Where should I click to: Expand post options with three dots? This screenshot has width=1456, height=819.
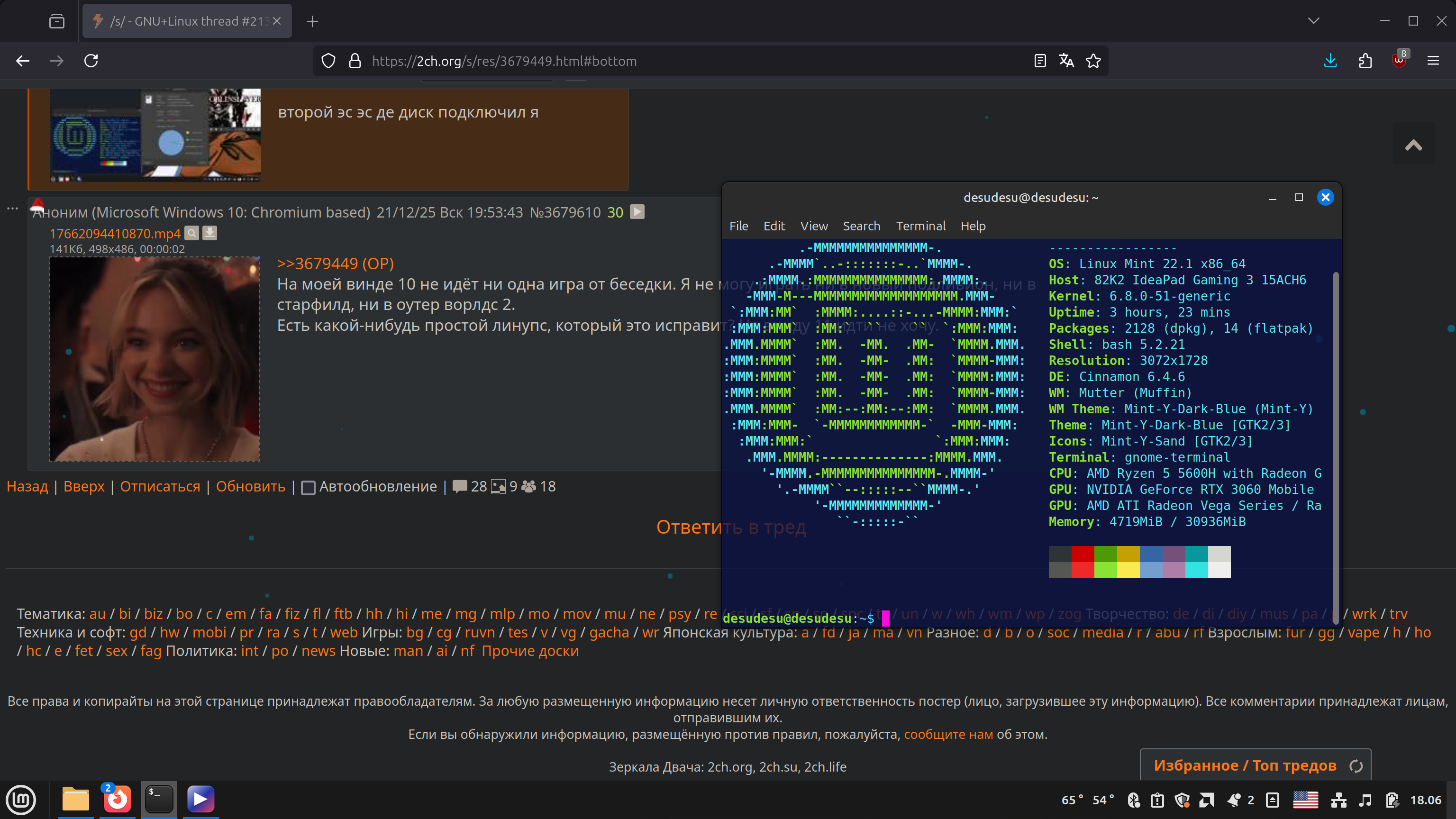click(12, 209)
